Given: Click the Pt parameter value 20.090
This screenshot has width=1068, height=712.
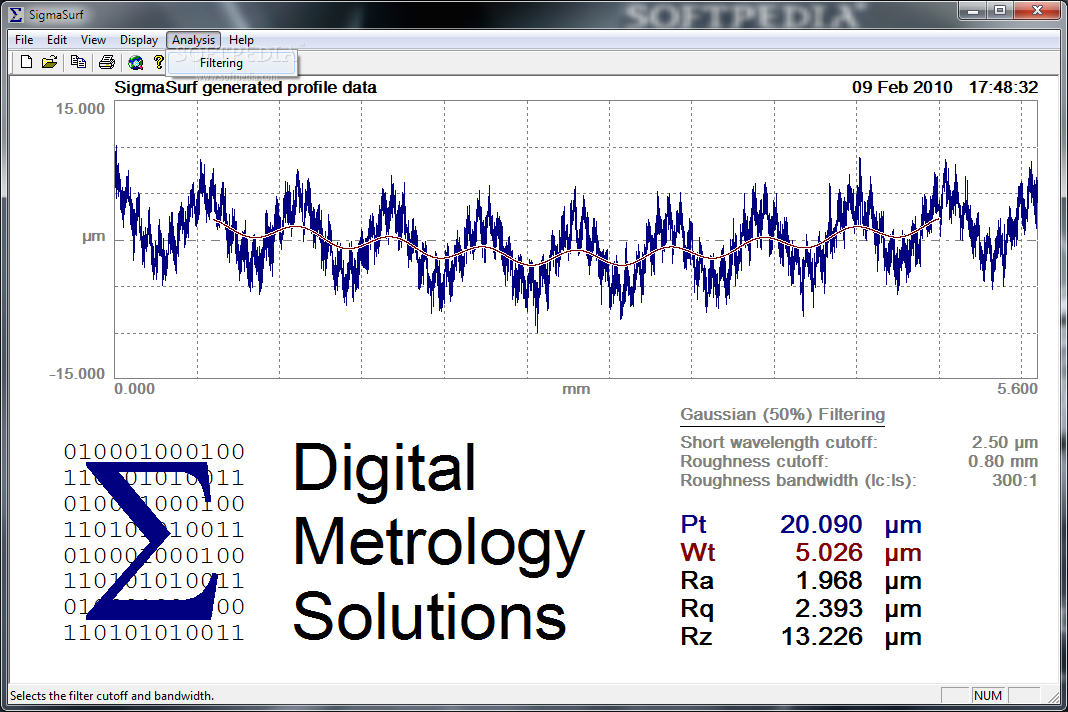Looking at the screenshot, I should click(x=821, y=524).
